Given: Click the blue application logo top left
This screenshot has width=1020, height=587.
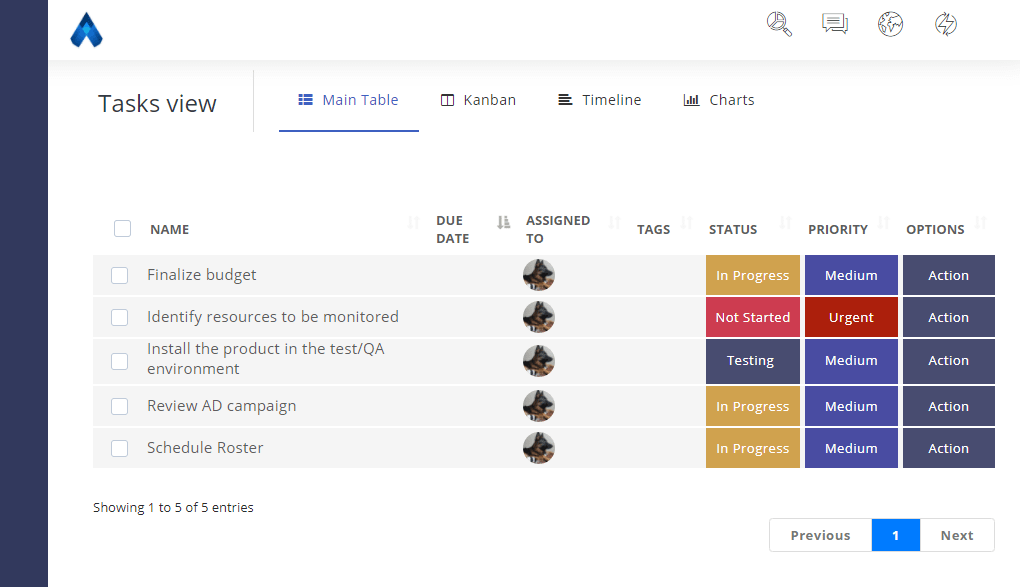Looking at the screenshot, I should 86,30.
